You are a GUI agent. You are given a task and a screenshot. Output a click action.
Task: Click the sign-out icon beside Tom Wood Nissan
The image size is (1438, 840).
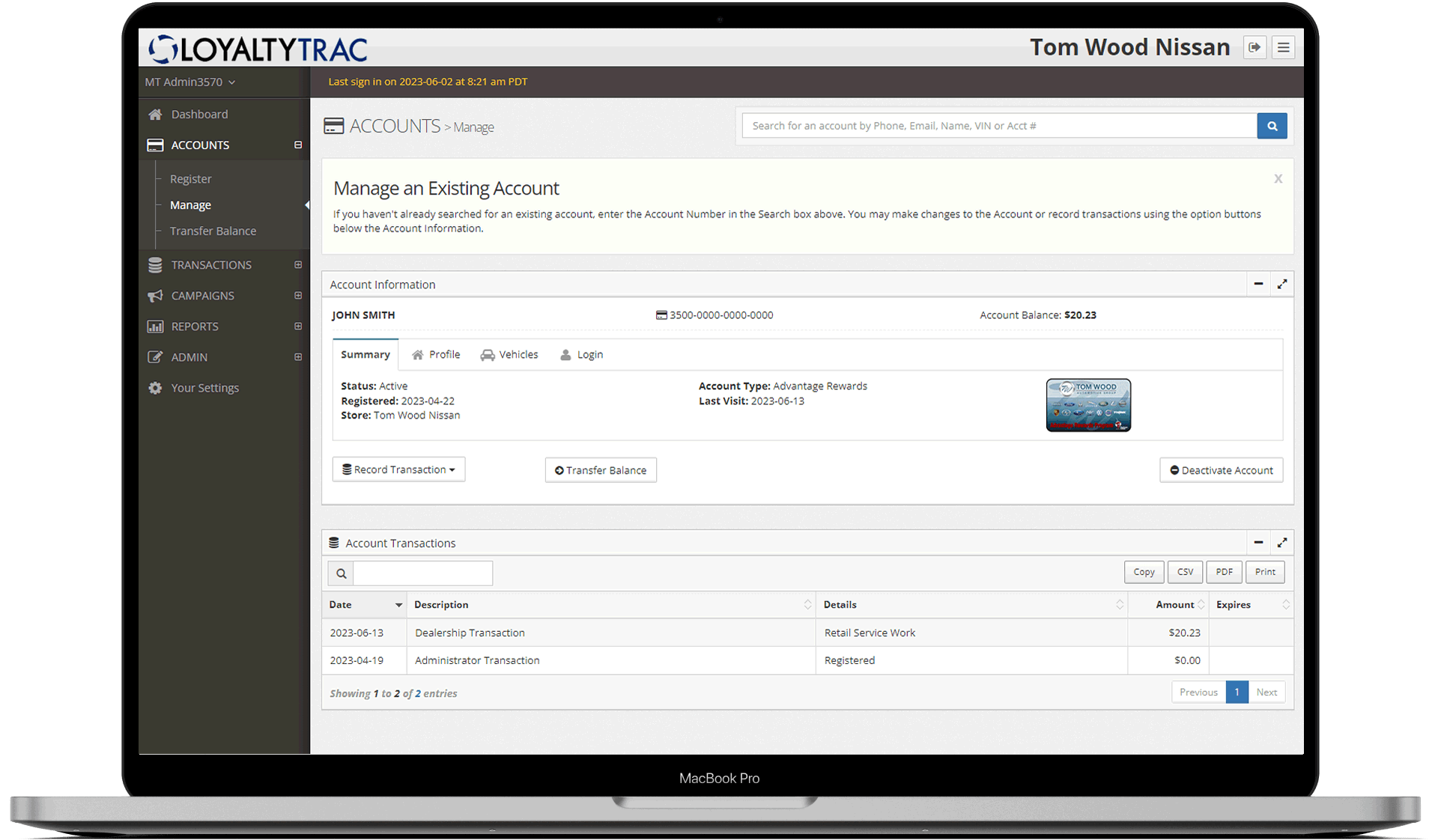pos(1255,47)
